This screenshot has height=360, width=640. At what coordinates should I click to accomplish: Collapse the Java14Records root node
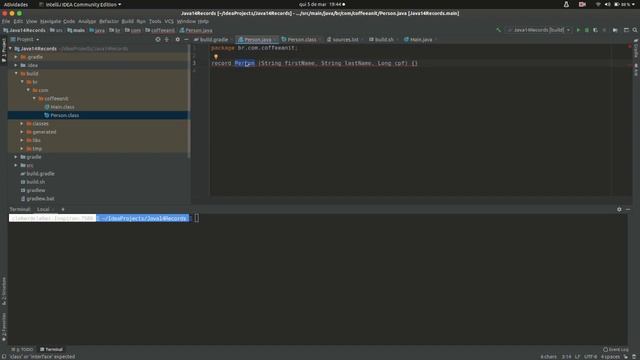pos(11,48)
